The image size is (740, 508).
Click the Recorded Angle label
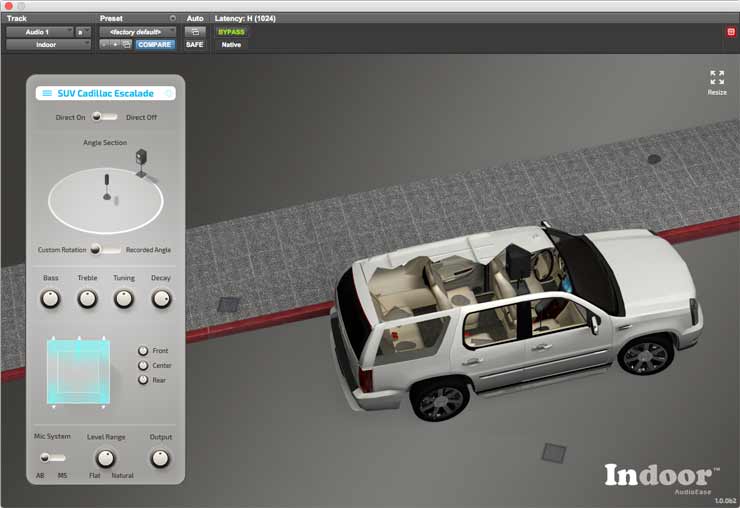[x=148, y=250]
